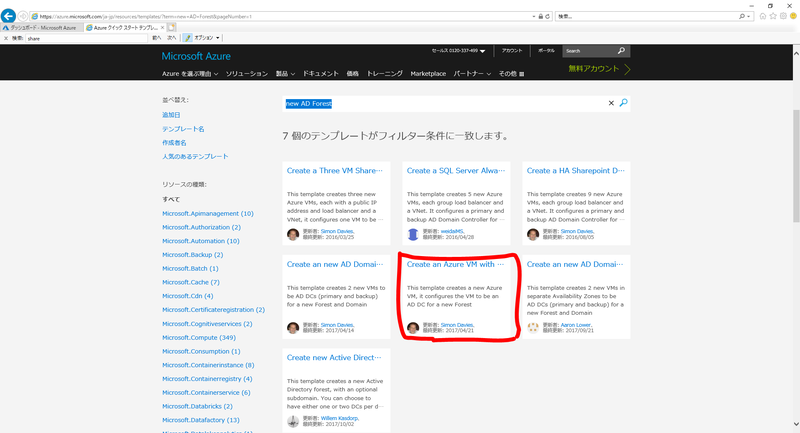Open favorites star icon

(x=773, y=16)
